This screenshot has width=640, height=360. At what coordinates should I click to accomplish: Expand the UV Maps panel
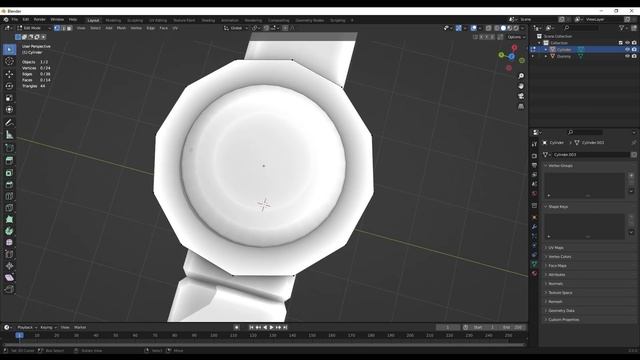(556, 248)
